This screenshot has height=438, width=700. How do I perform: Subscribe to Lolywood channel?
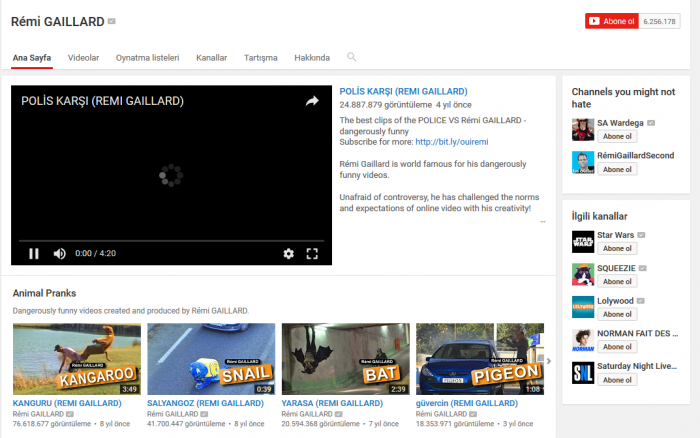[617, 314]
